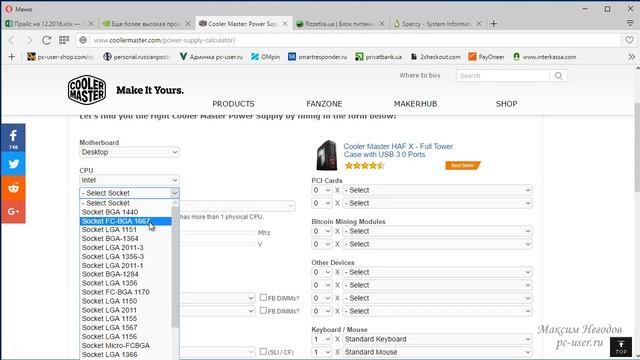Open 2checkout.com bookmark

point(435,57)
